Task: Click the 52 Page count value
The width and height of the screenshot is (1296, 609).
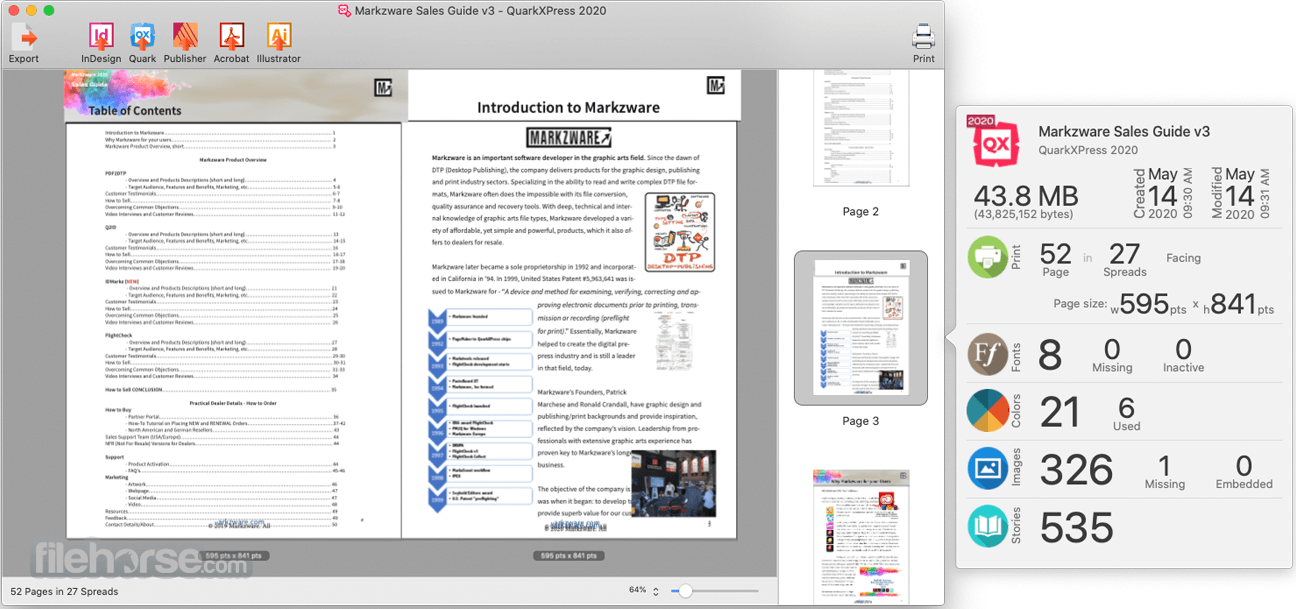Action: [x=1055, y=255]
